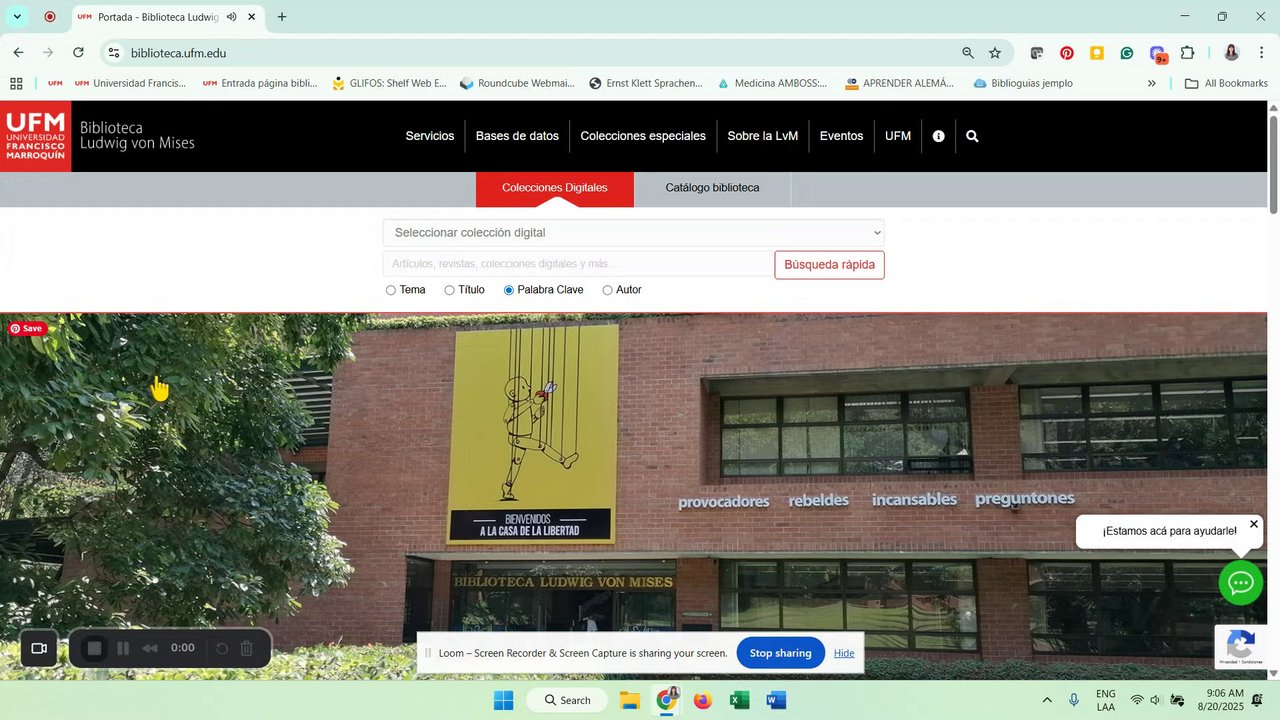Click the article search text field
The height and width of the screenshot is (720, 1280).
tap(578, 264)
